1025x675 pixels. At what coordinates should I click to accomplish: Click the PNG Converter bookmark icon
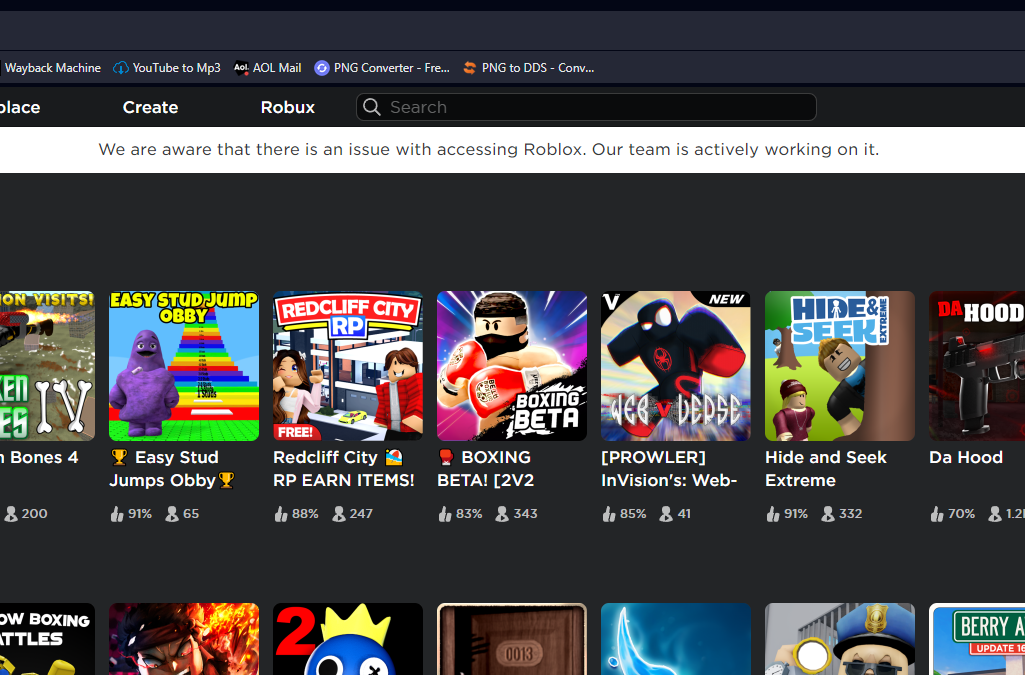click(x=322, y=68)
